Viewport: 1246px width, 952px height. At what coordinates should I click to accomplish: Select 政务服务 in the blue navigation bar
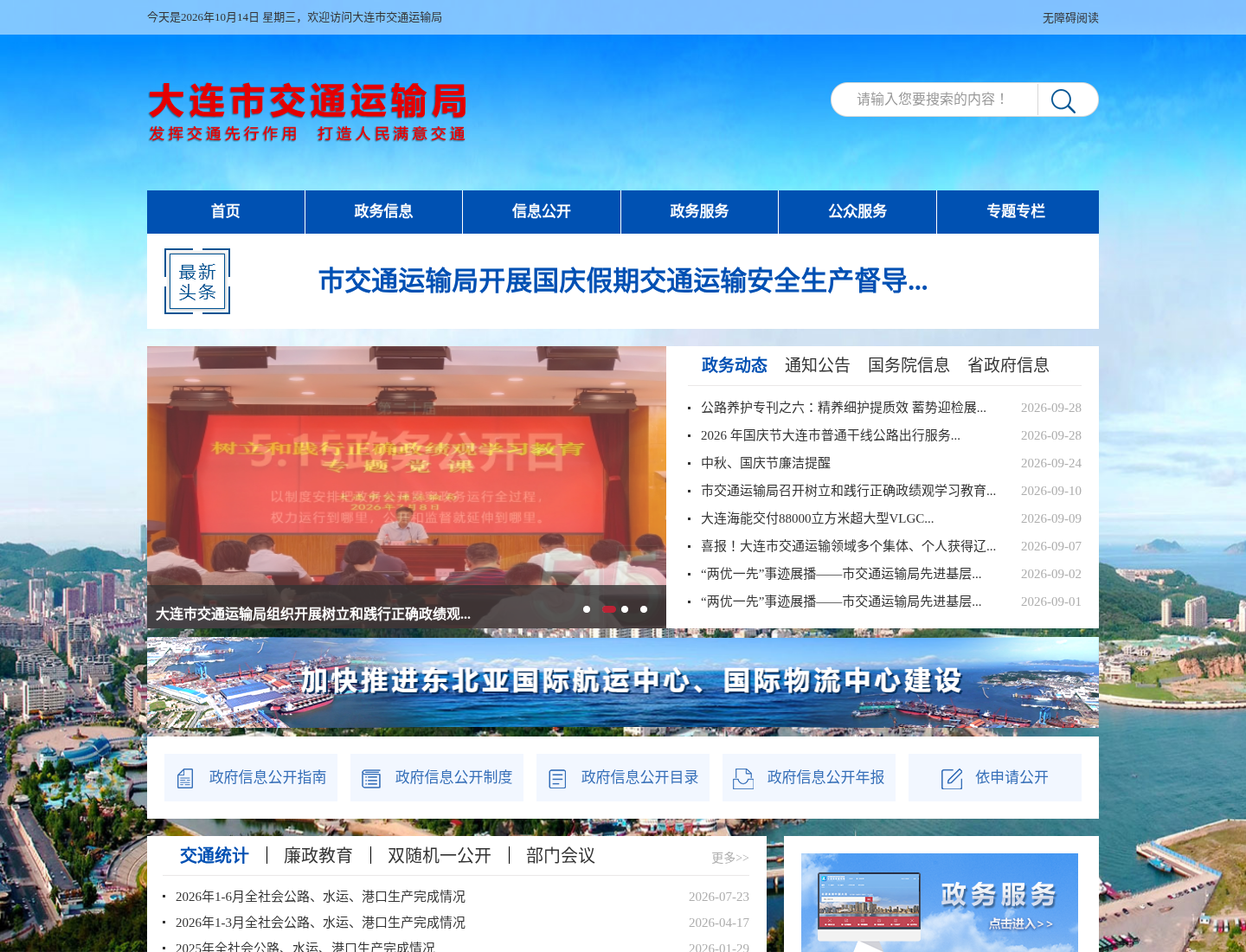click(x=699, y=211)
